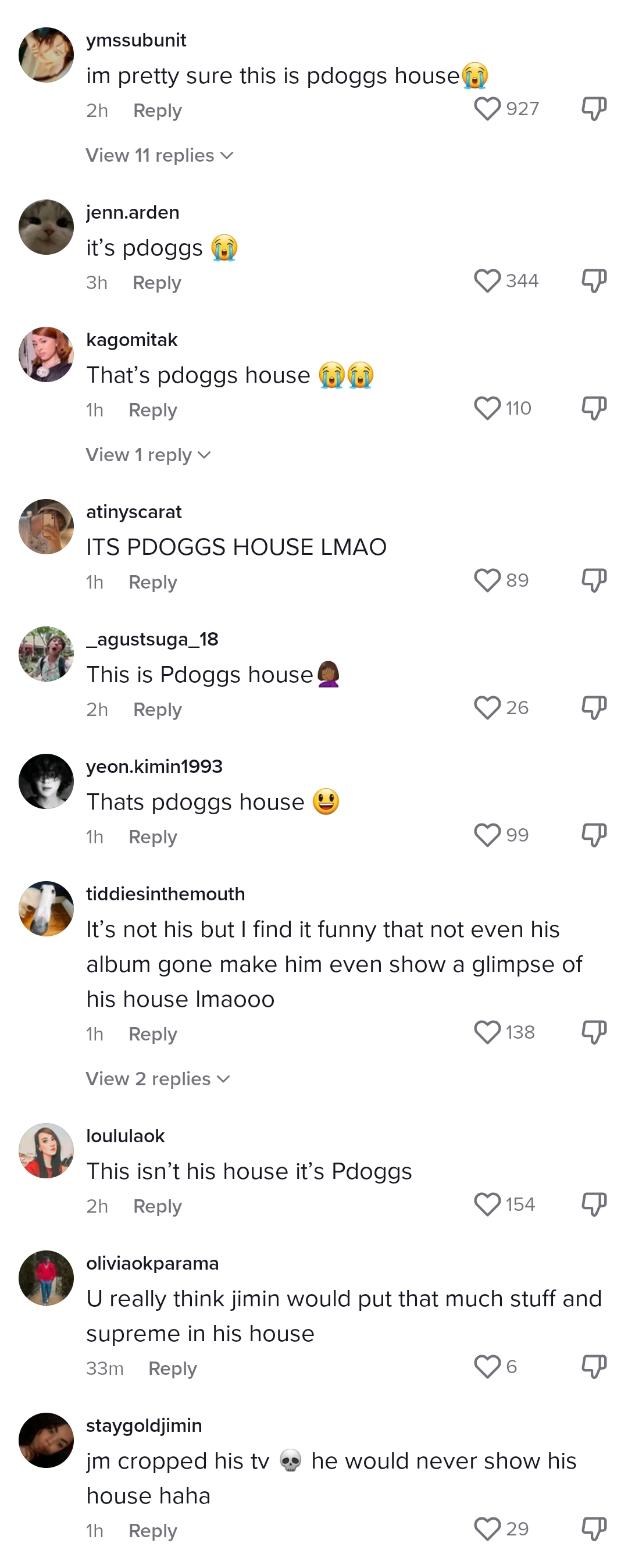
Task: Open atinyscarat's profile via username
Action: [x=134, y=512]
